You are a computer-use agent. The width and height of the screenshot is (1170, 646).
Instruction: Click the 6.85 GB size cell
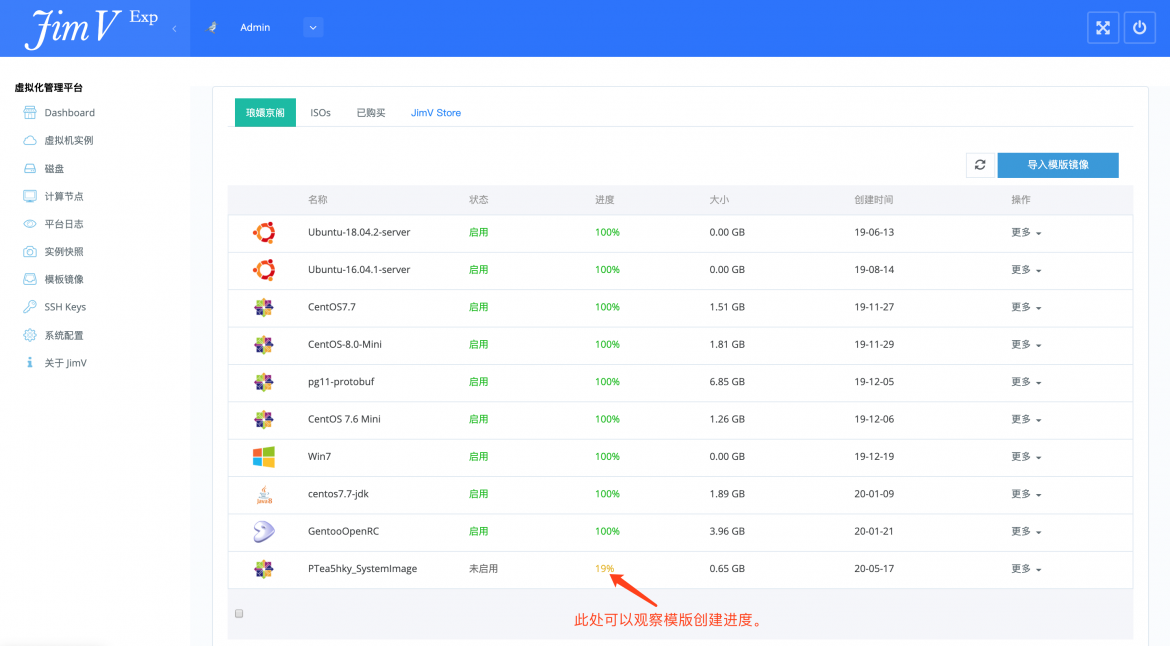pyautogui.click(x=727, y=382)
